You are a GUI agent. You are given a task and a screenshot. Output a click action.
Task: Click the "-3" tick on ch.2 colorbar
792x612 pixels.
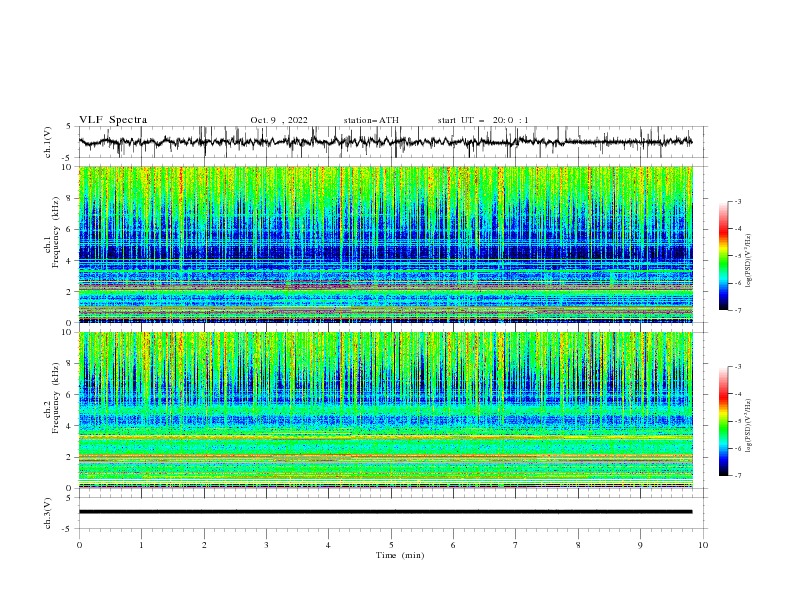[738, 367]
